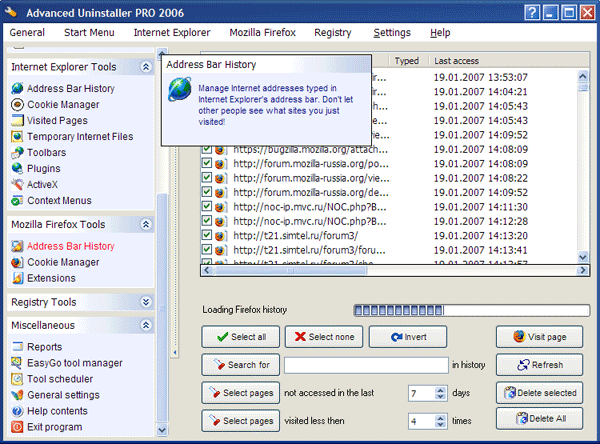This screenshot has height=444, width=600.
Task: Open the ActiveX tool
Action: pos(43,184)
